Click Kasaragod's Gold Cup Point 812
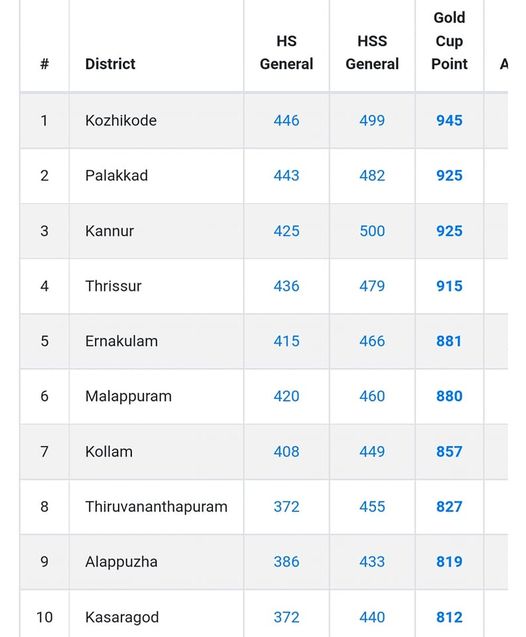 (x=449, y=617)
